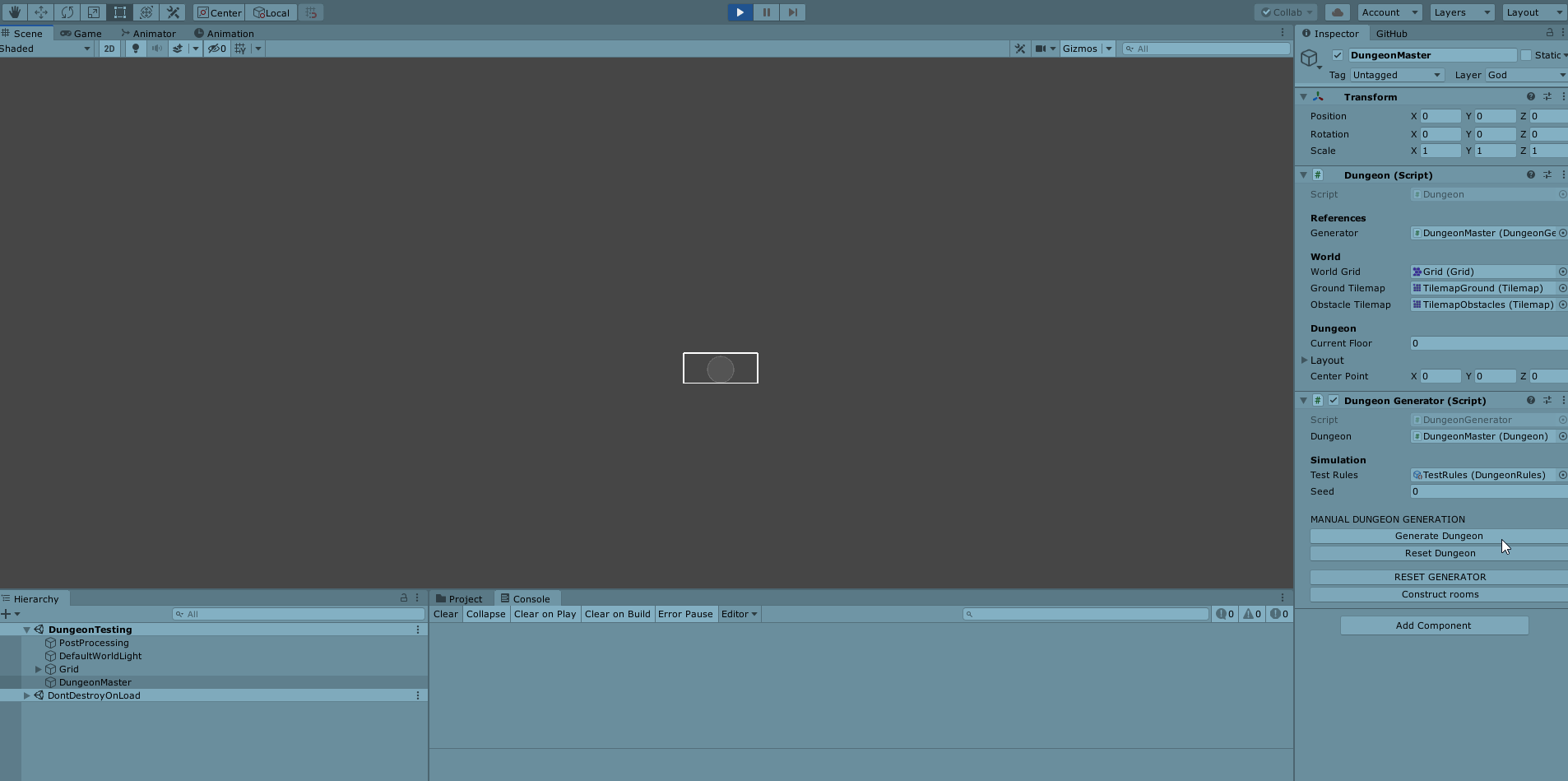Screen dimensions: 1568x781
Task: Open the console Editor dropdown
Action: [739, 614]
